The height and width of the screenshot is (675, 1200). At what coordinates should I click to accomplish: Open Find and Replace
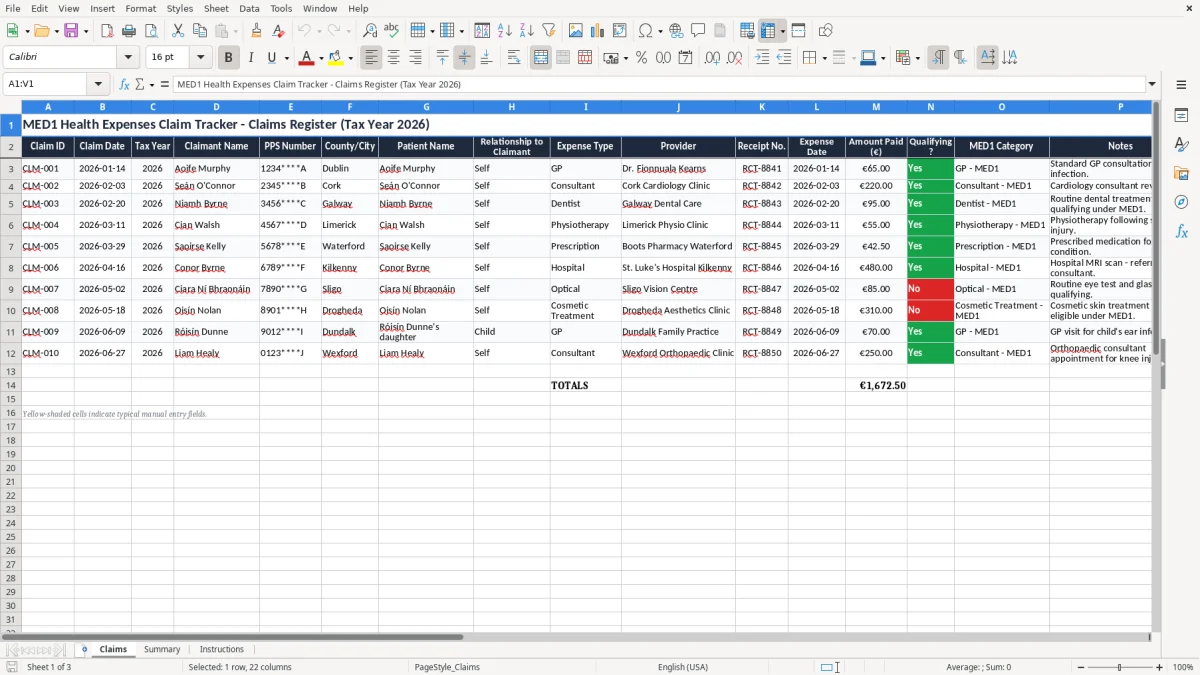pyautogui.click(x=369, y=31)
